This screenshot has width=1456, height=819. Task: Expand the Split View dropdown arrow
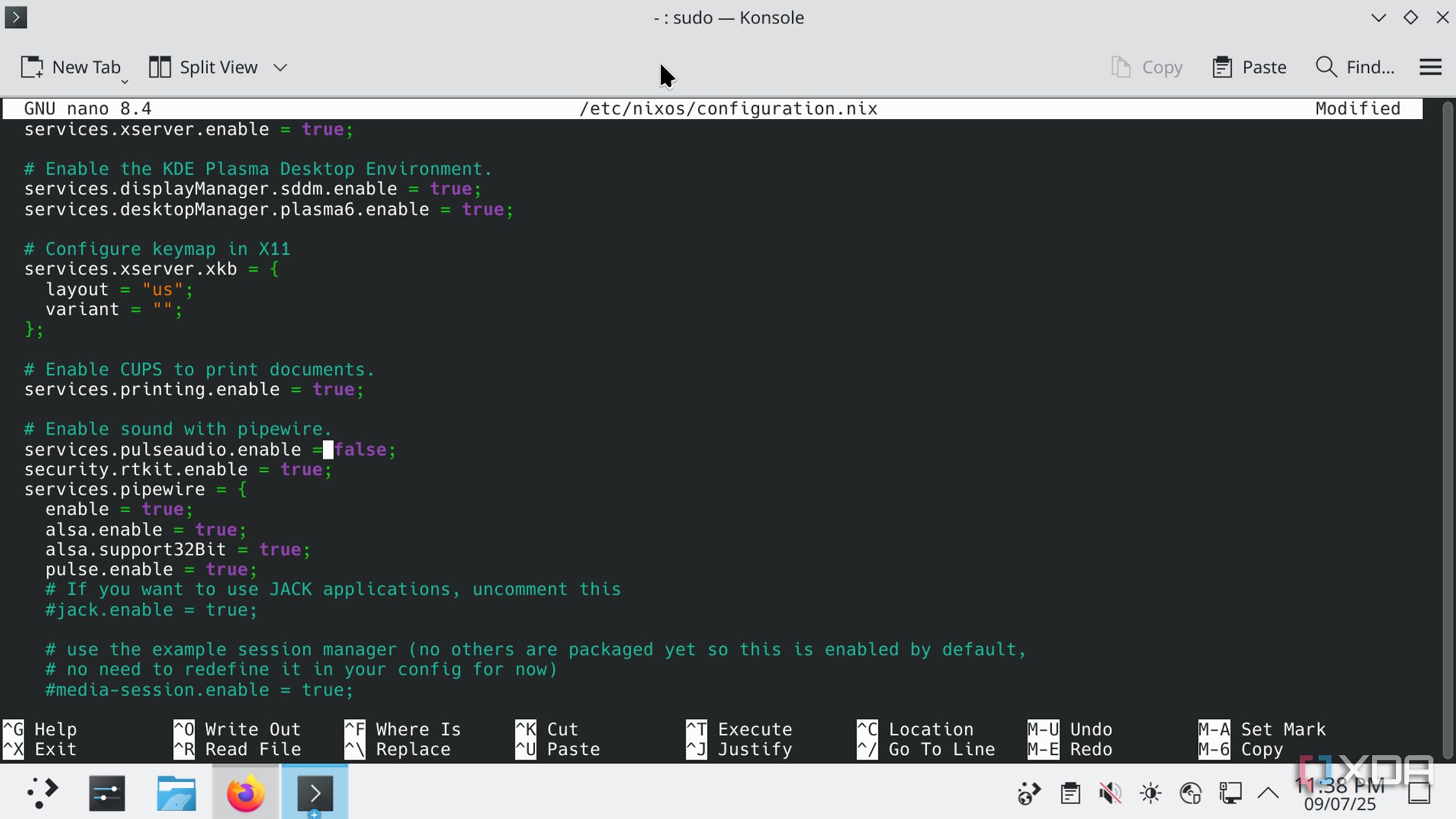pyautogui.click(x=279, y=67)
